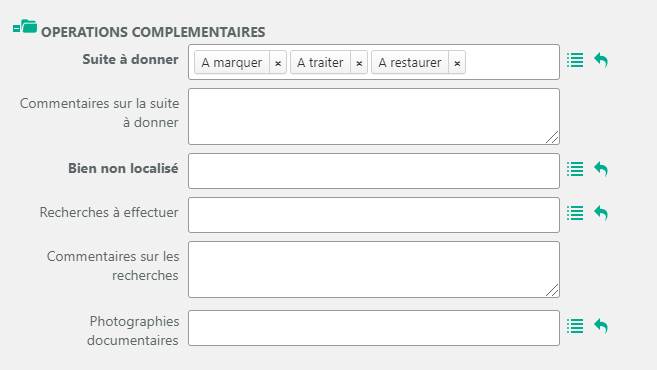This screenshot has height=370, width=657.
Task: Focus the Commentaires sur les recherches textarea
Action: pyautogui.click(x=374, y=269)
